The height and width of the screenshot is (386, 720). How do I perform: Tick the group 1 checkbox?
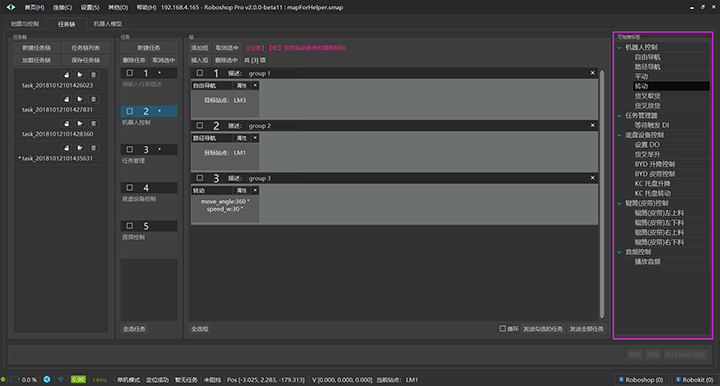click(200, 73)
